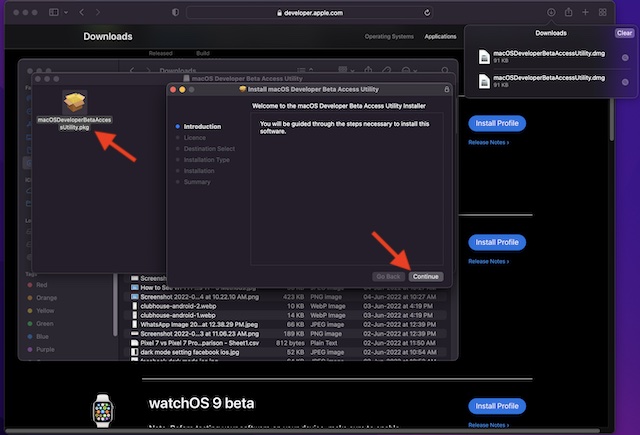The image size is (640, 435).
Task: Click Continue in the installer window
Action: click(x=426, y=277)
